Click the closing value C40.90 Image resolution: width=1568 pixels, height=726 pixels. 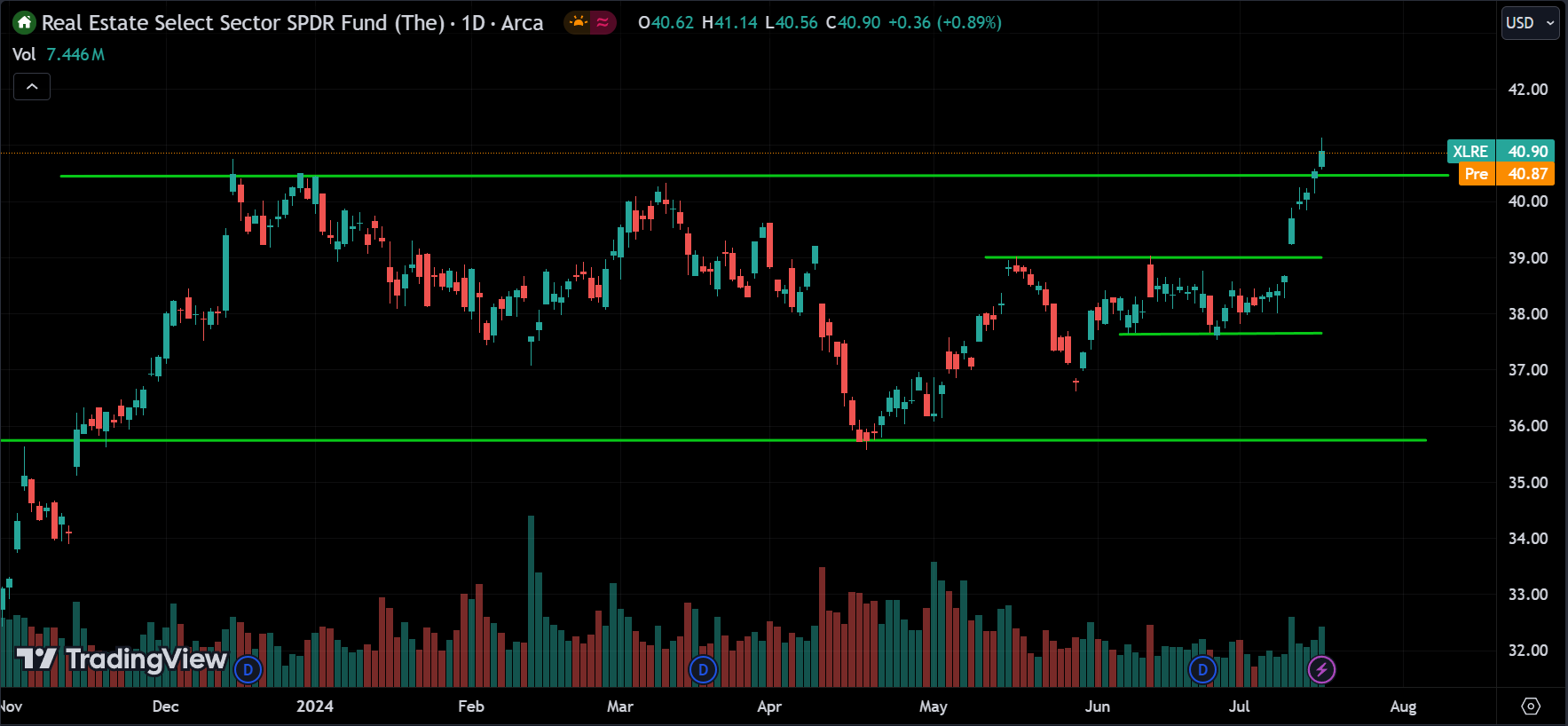click(853, 22)
